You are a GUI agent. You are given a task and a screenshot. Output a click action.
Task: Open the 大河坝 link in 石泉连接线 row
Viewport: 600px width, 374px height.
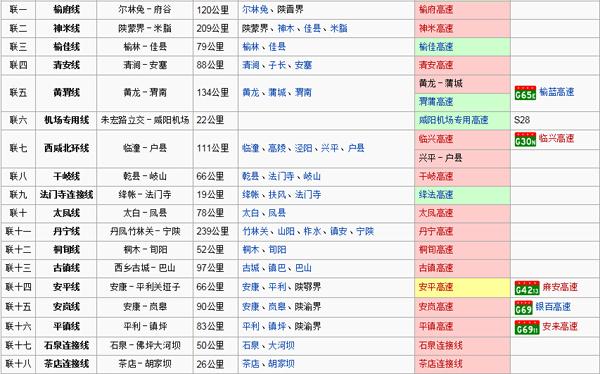tap(281, 345)
